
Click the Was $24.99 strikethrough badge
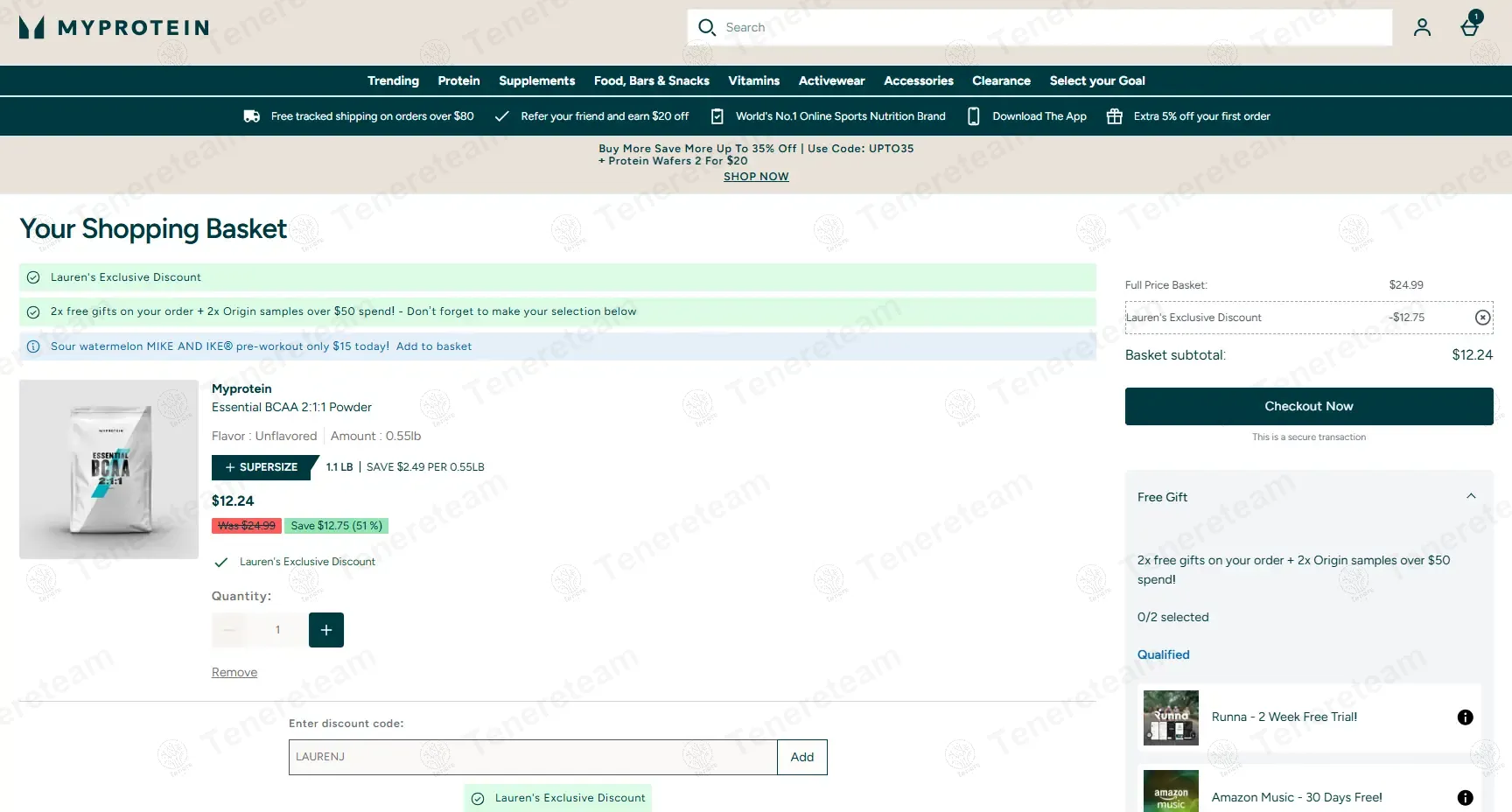247,526
